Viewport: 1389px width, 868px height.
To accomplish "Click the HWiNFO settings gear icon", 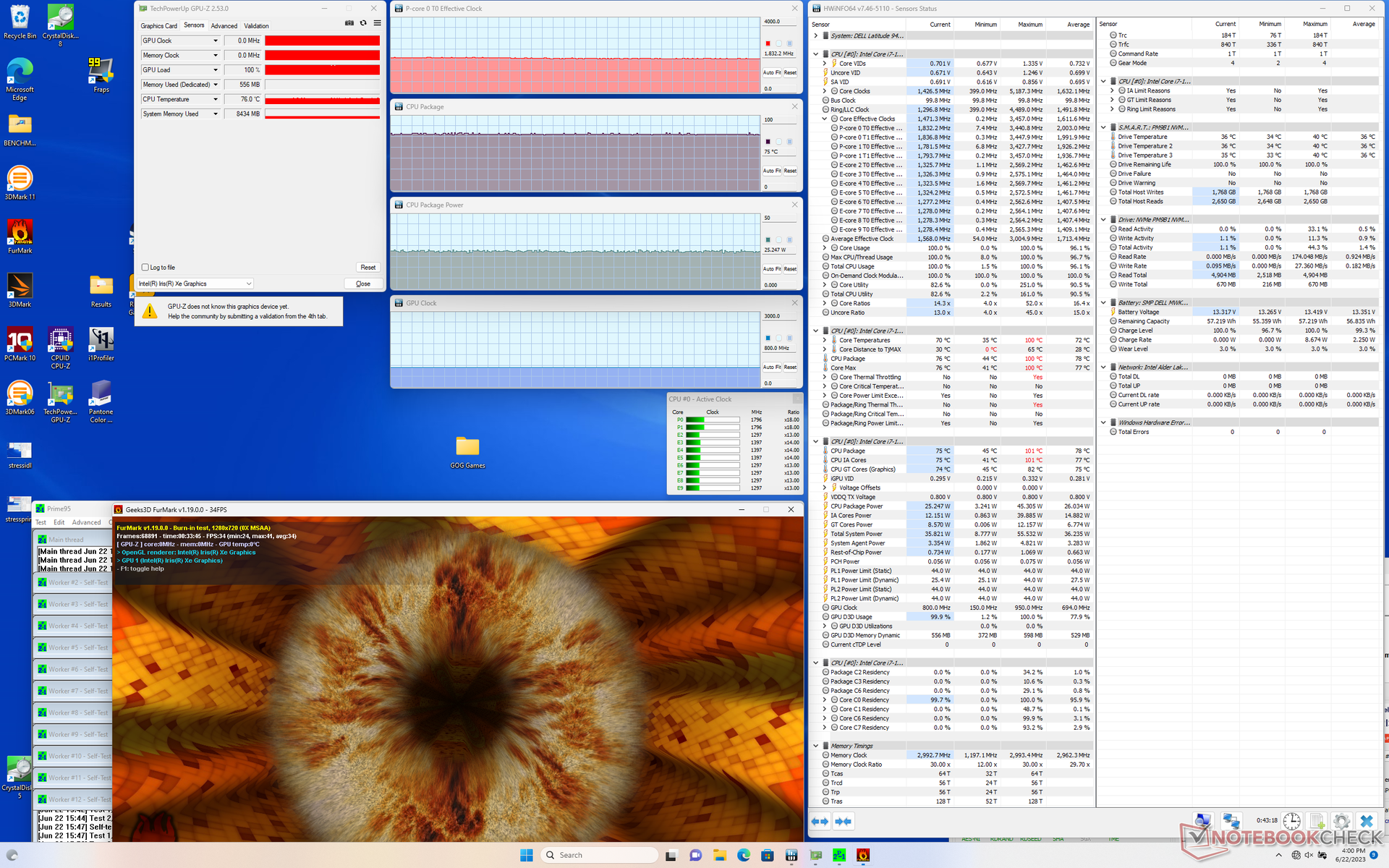I will tap(1341, 821).
